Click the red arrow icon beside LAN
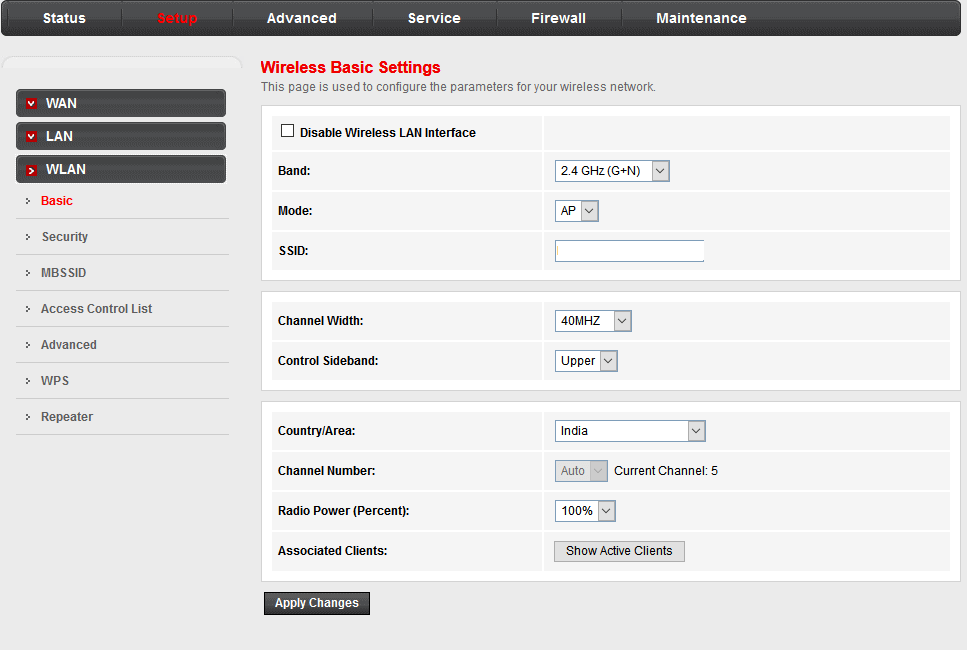The height and width of the screenshot is (650, 967). [32, 137]
